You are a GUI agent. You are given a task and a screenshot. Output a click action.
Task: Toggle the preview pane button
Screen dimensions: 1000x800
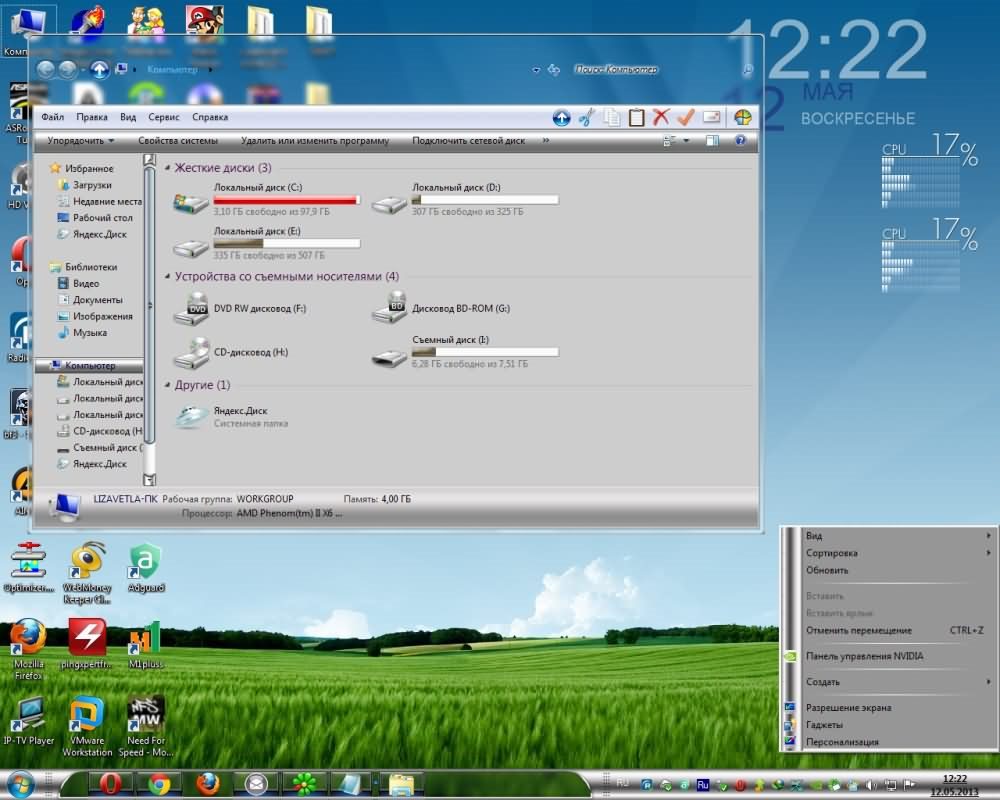[712, 141]
